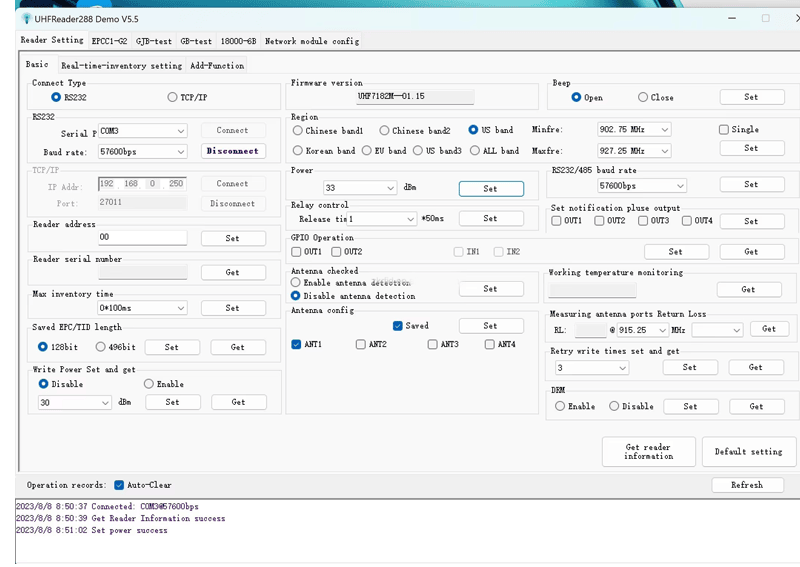Minimize the UHFReader288 Demo window
This screenshot has width=800, height=567.
coord(732,18)
